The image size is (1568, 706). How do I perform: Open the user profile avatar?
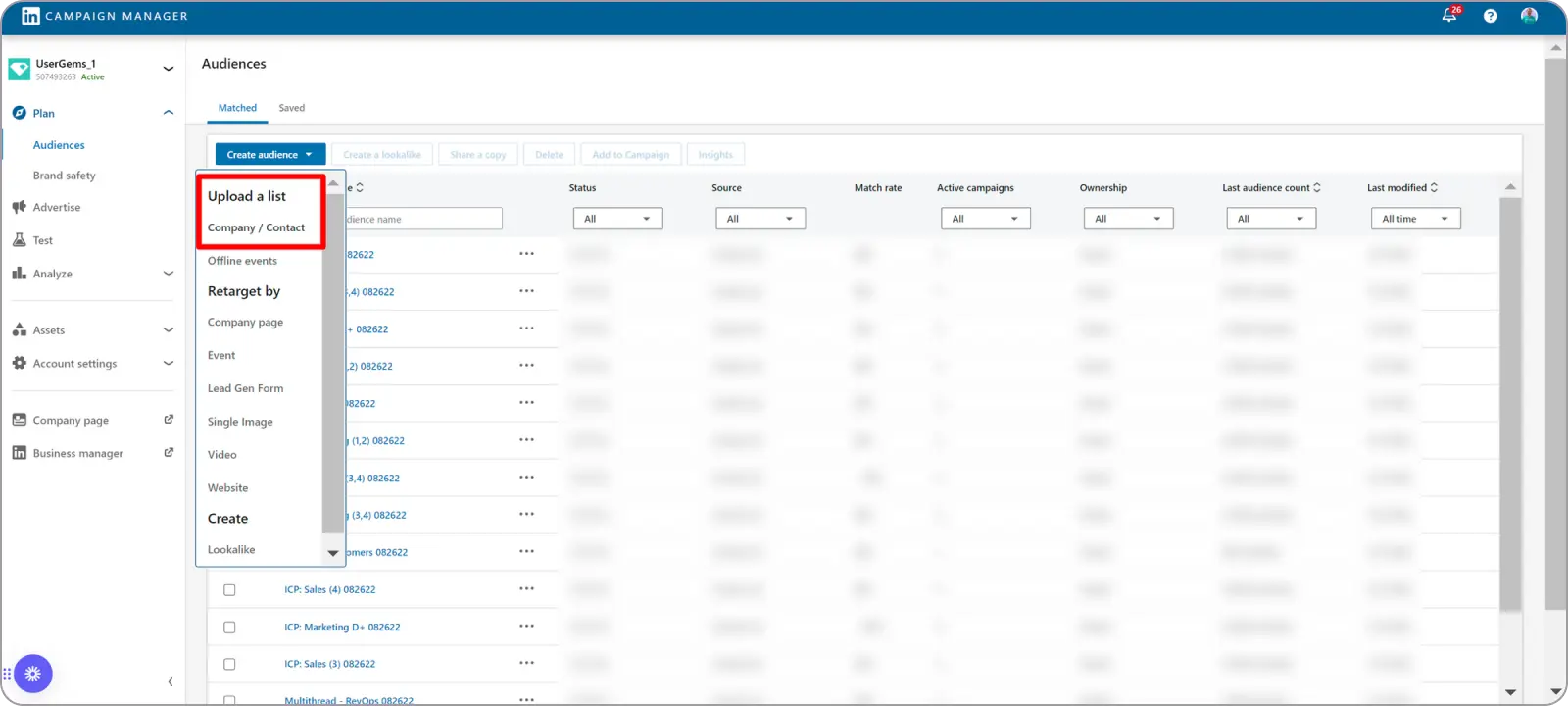click(x=1529, y=16)
